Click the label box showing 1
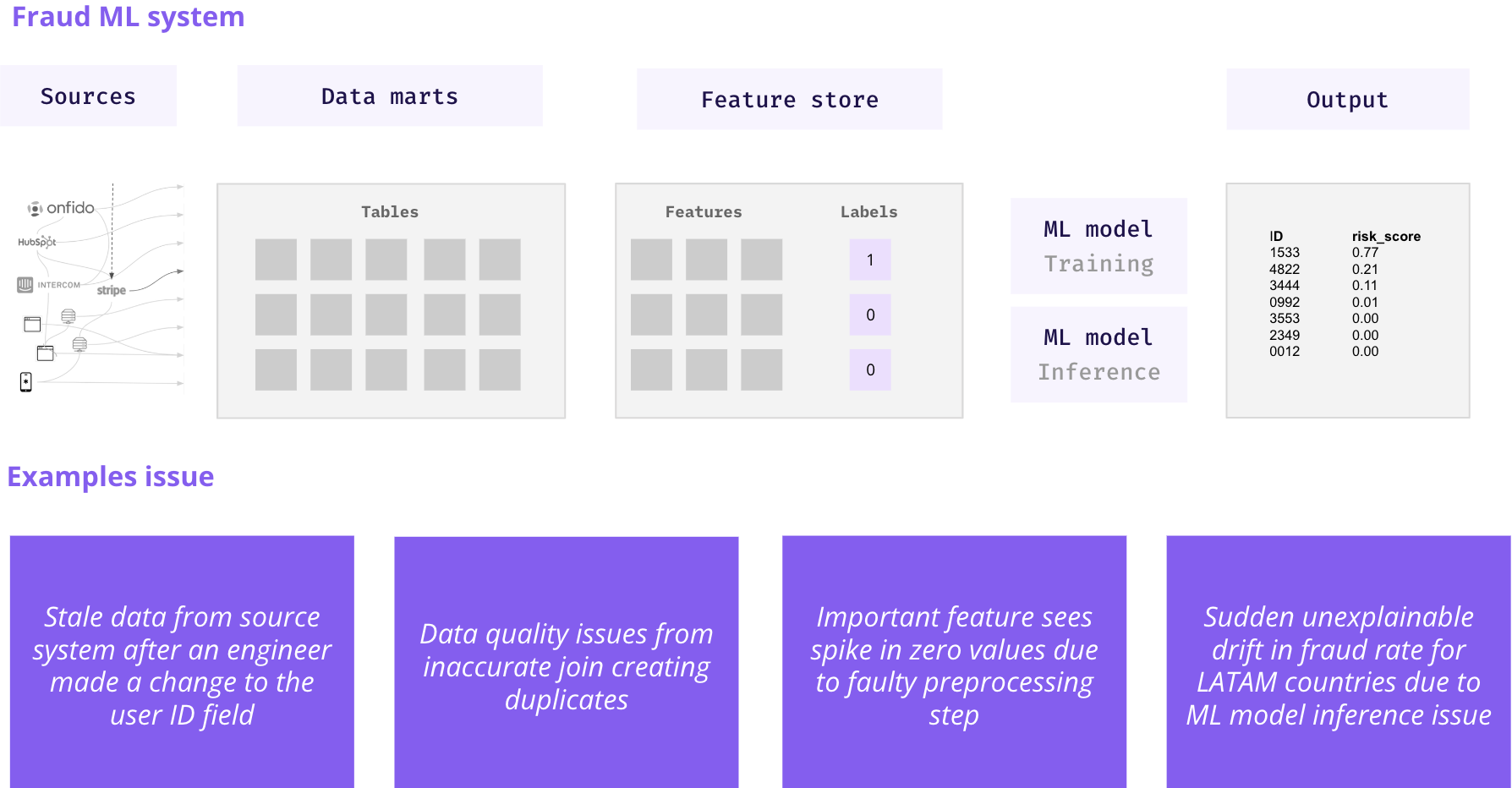 tap(870, 260)
